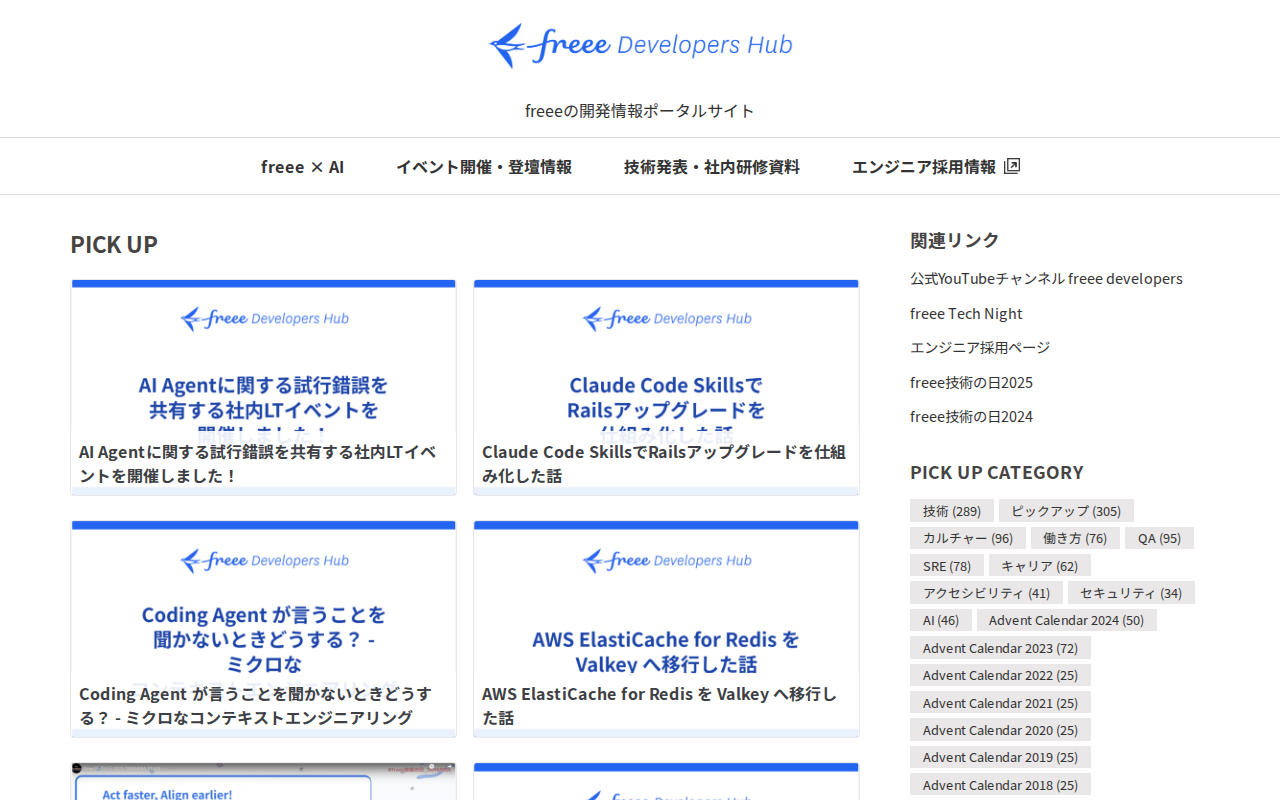Select the セキュリティ (34) category tag
The image size is (1280, 800).
pyautogui.click(x=1131, y=593)
